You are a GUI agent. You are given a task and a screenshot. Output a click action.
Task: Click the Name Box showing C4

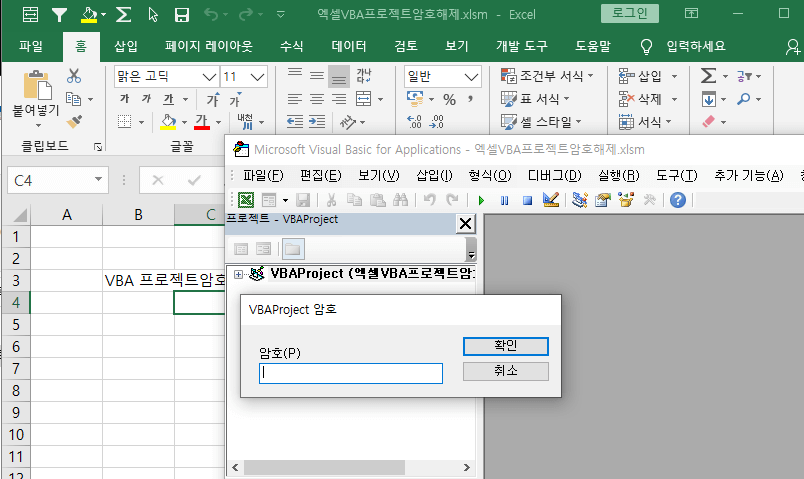point(57,180)
